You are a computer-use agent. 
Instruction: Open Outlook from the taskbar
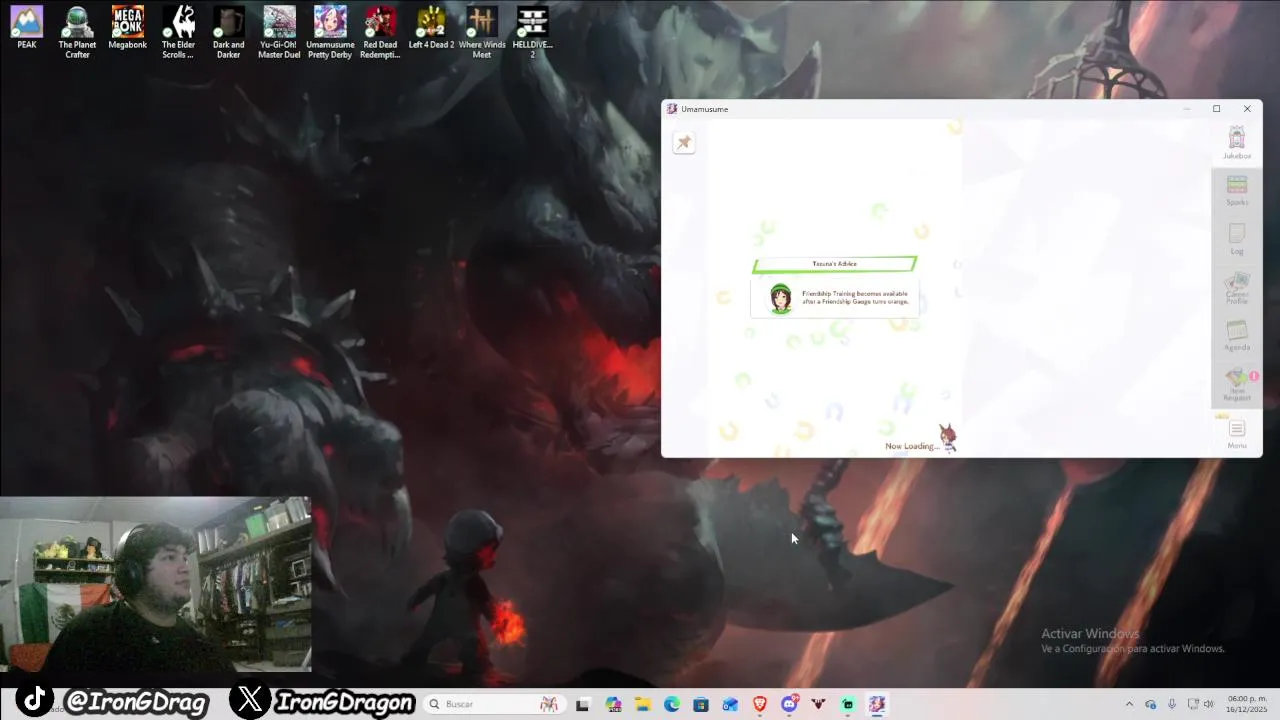tap(730, 704)
